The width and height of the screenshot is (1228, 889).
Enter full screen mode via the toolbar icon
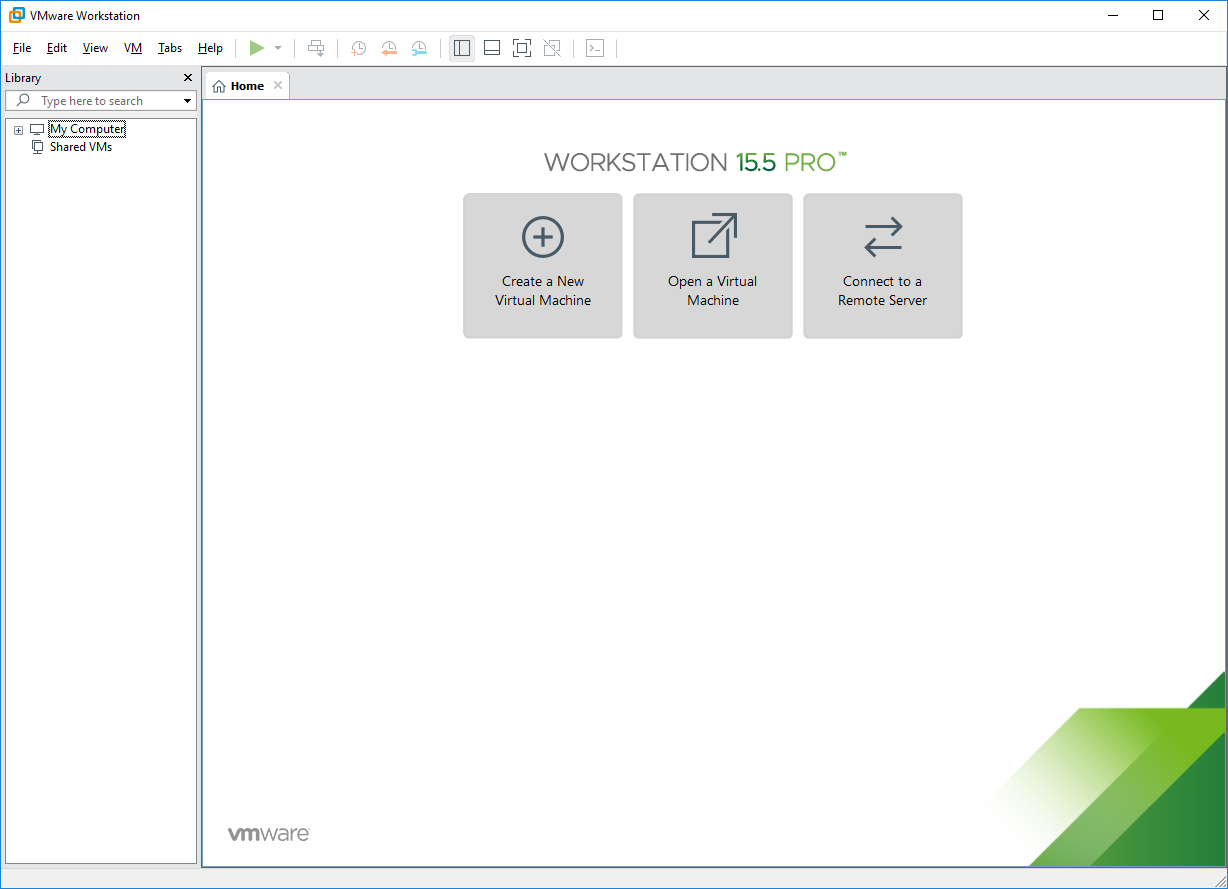(522, 48)
